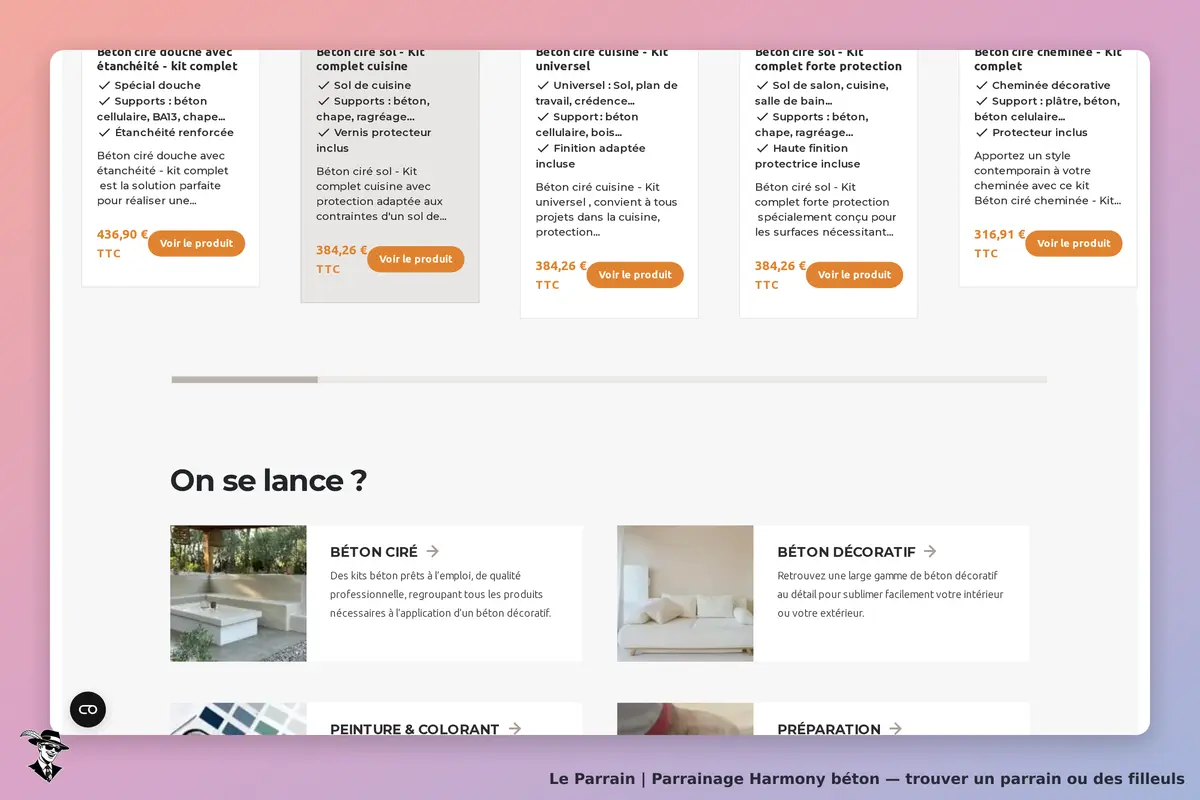This screenshot has width=1200, height=800.
Task: Click the price '316,91 € TTC'
Action: pos(1000,243)
